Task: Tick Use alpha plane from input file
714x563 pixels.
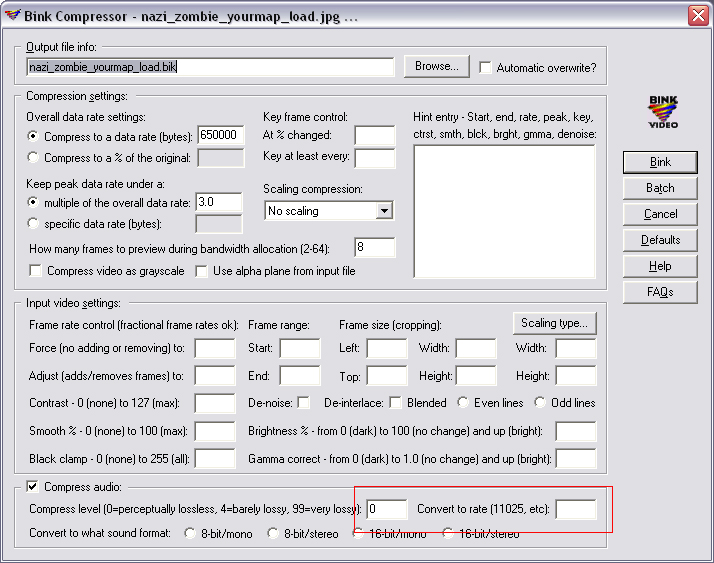Action: [201, 271]
